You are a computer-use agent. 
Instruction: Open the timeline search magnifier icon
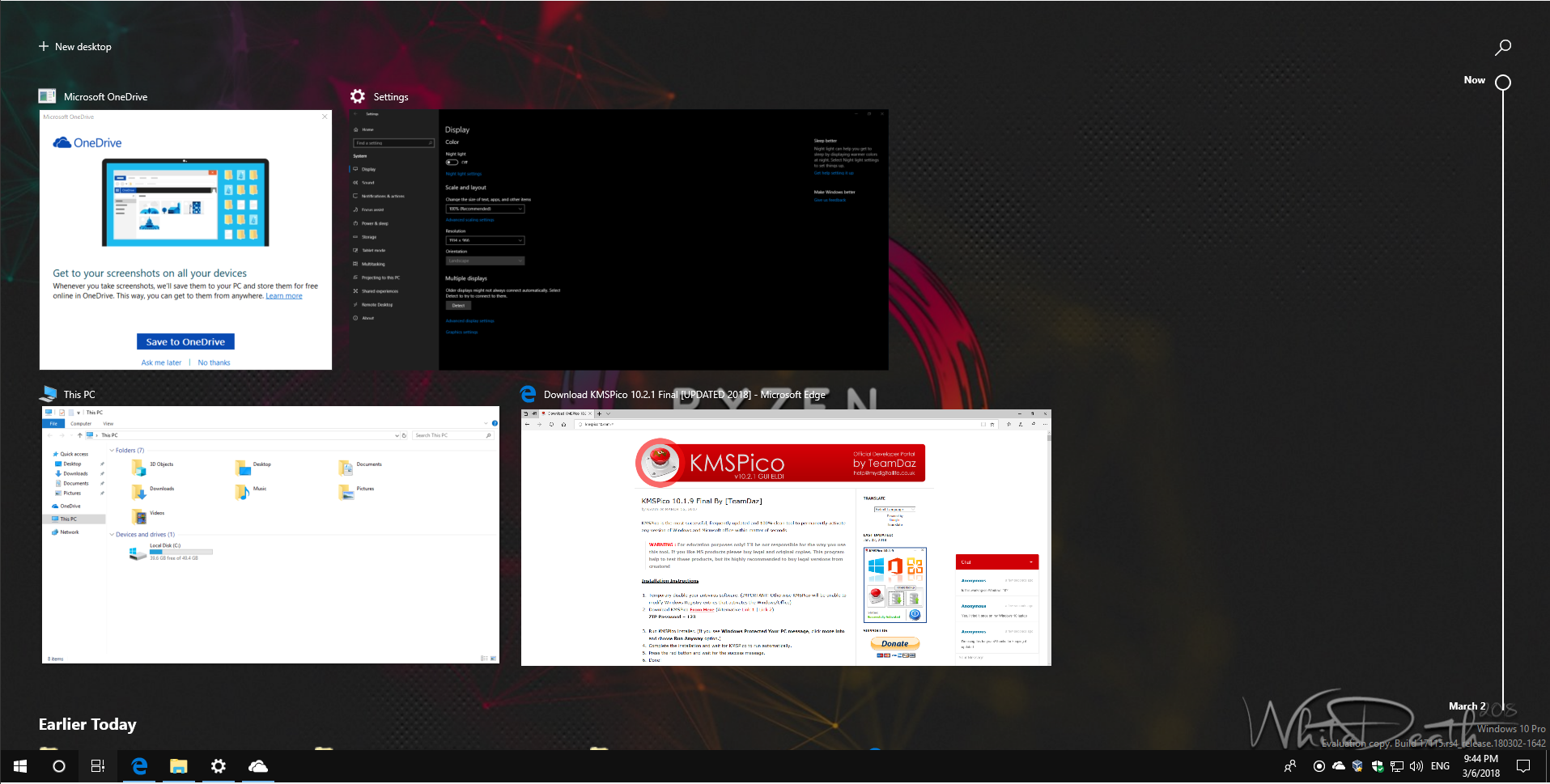click(1502, 48)
